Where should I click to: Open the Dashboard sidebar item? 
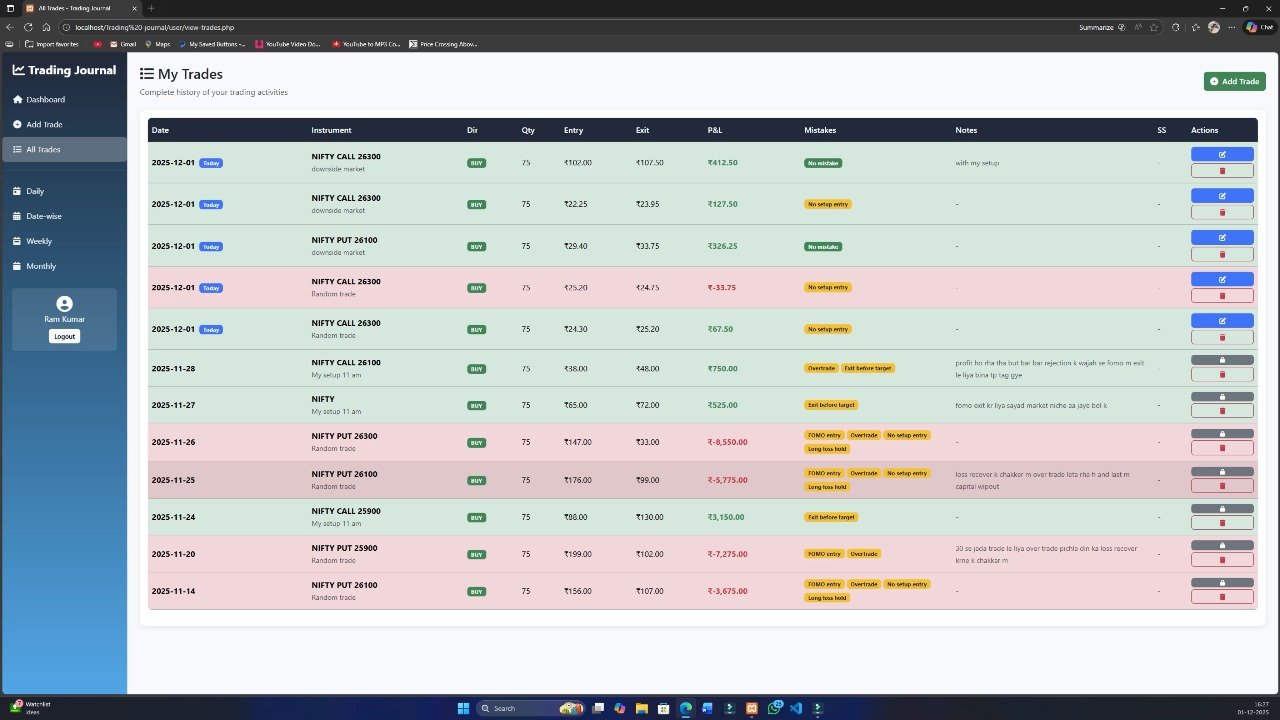45,100
